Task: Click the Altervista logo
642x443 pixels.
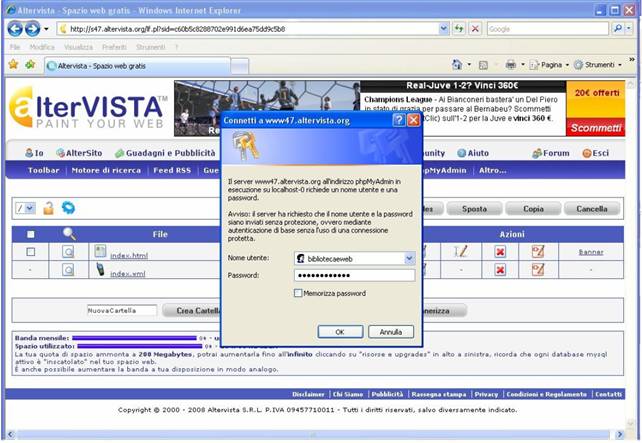Action: click(88, 107)
